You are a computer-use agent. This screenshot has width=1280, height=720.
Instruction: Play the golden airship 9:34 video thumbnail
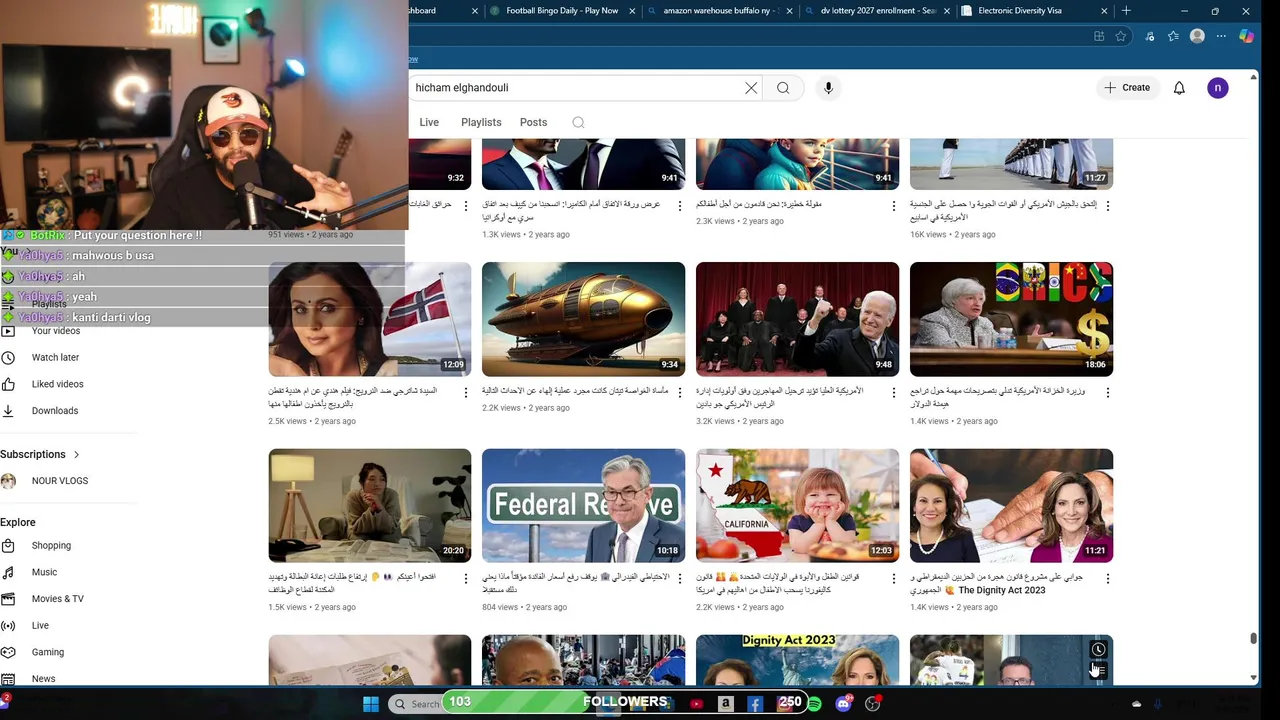(583, 319)
